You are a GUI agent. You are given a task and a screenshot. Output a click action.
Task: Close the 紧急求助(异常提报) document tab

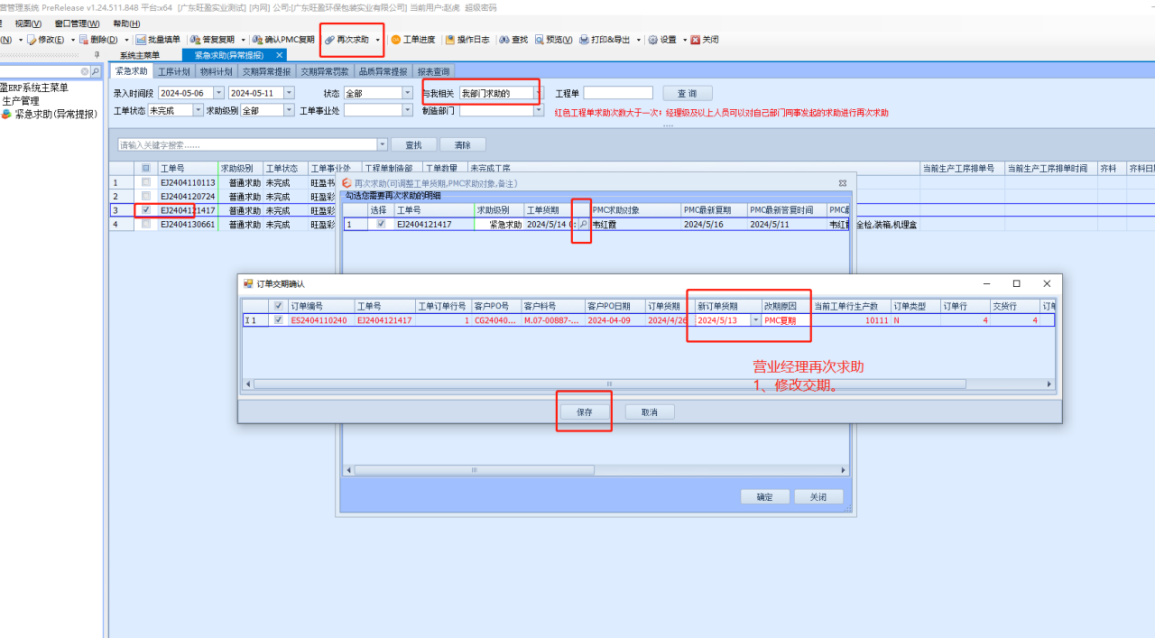coord(279,55)
